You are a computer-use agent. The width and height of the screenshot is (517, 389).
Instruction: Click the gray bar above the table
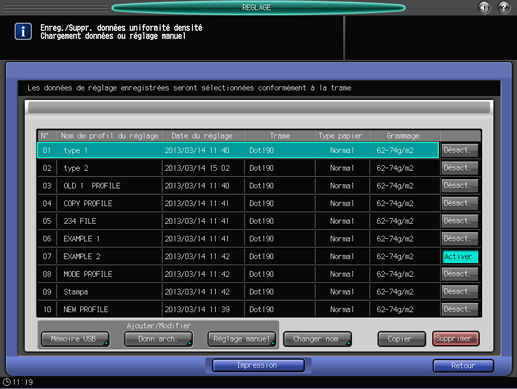pyautogui.click(x=259, y=108)
